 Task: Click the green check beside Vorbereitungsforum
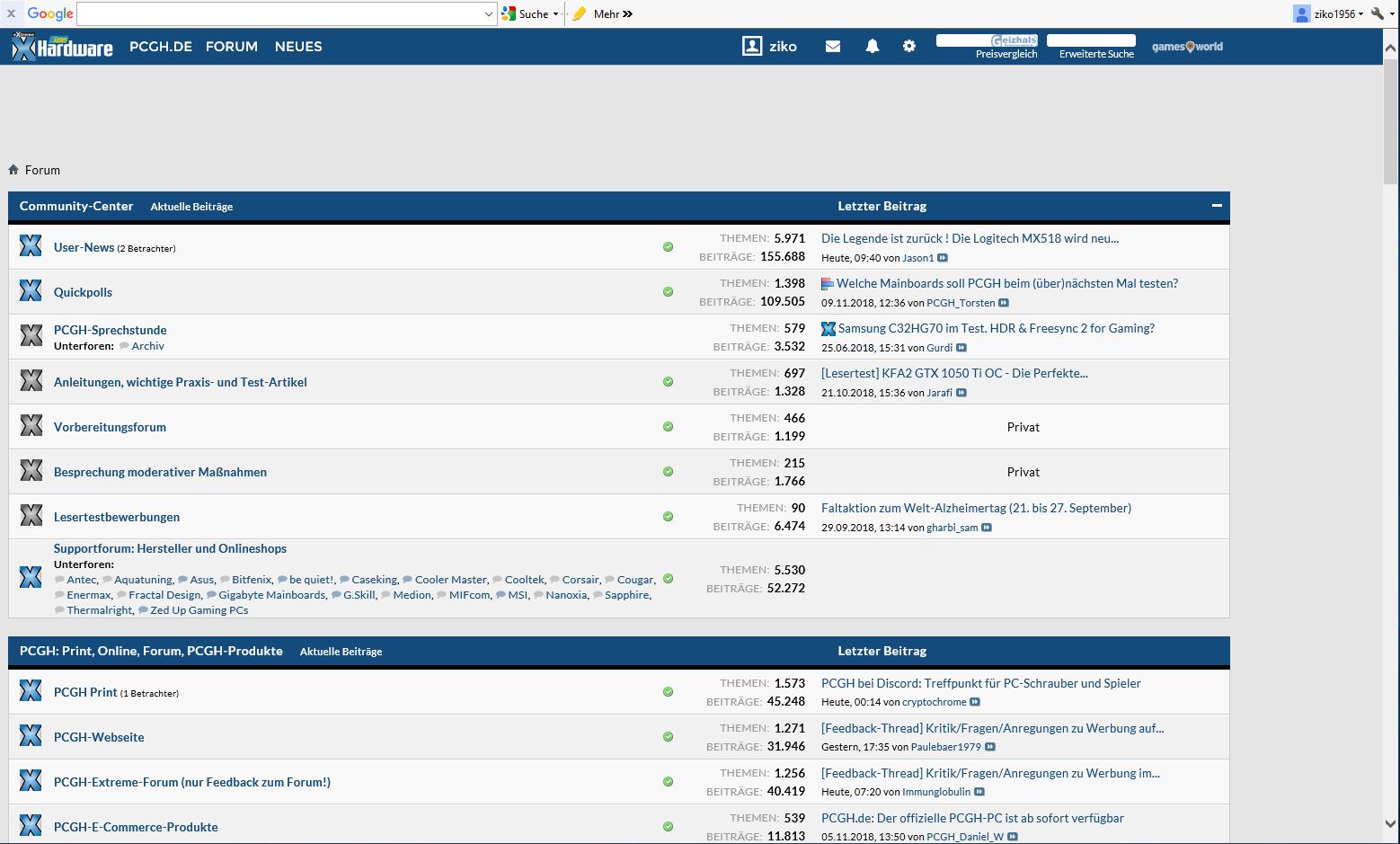[668, 427]
